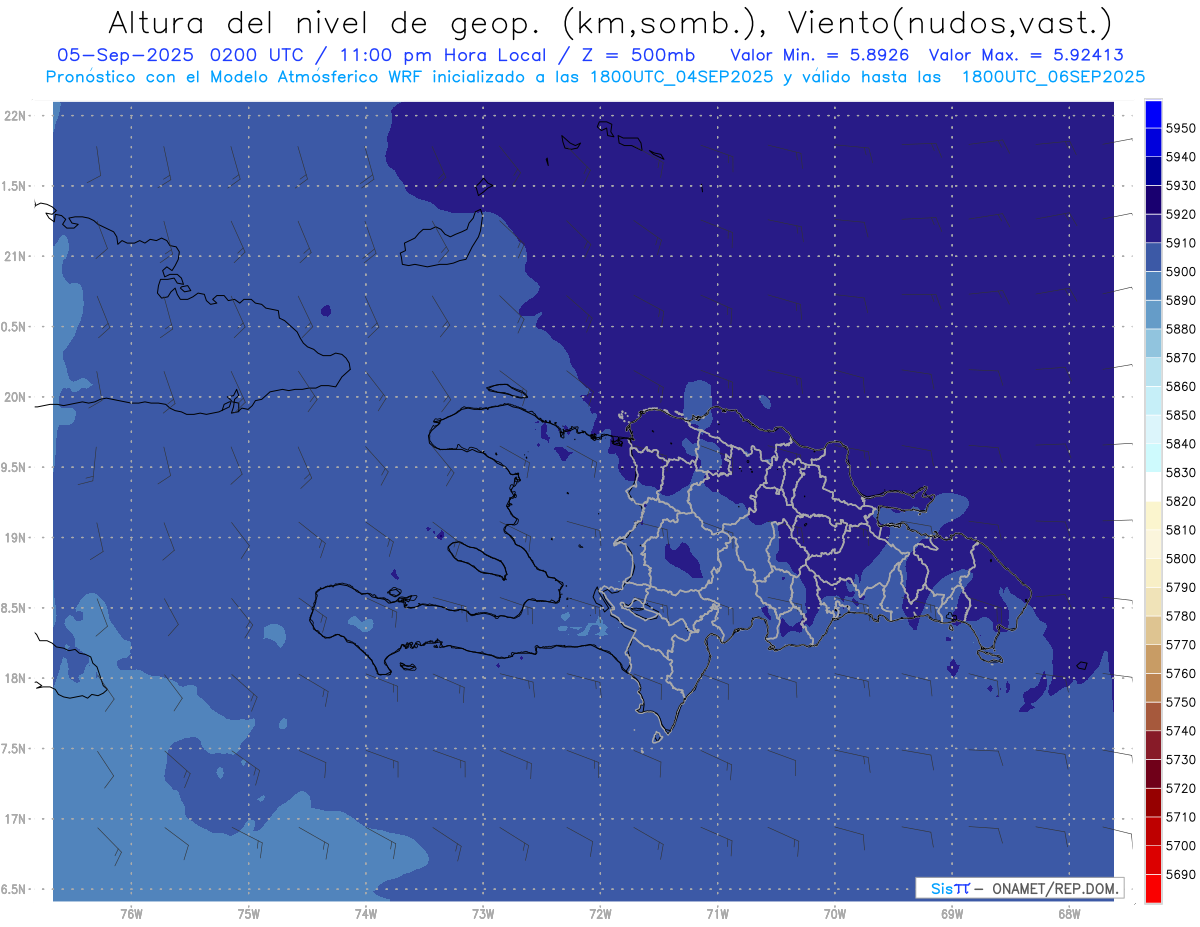Click white colorbar swatch between 5820 and 5830
Screen dimensions: 1200x927
pos(1153,487)
